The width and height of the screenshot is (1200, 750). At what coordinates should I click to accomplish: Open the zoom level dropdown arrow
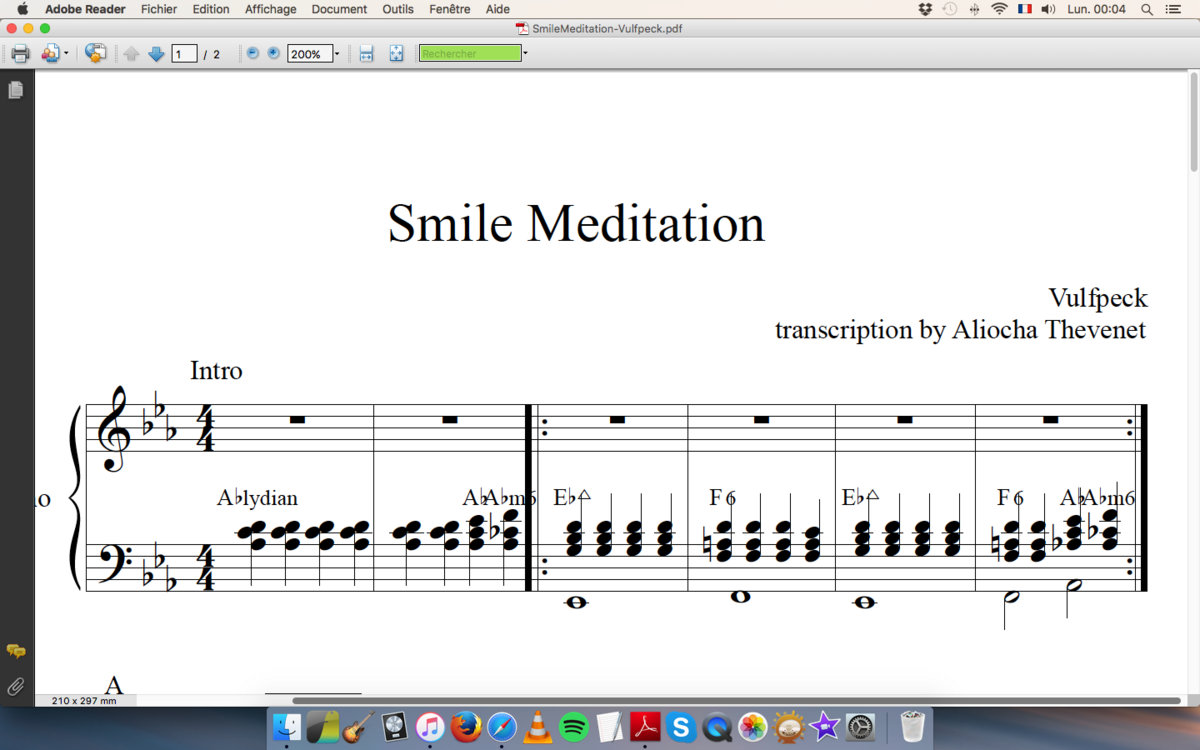[337, 54]
